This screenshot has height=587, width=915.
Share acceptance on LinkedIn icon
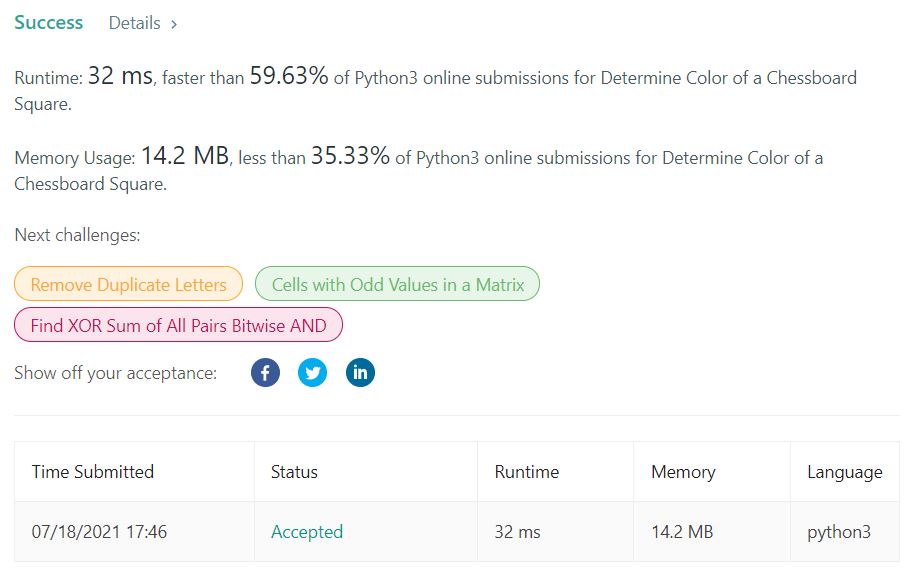tap(360, 373)
